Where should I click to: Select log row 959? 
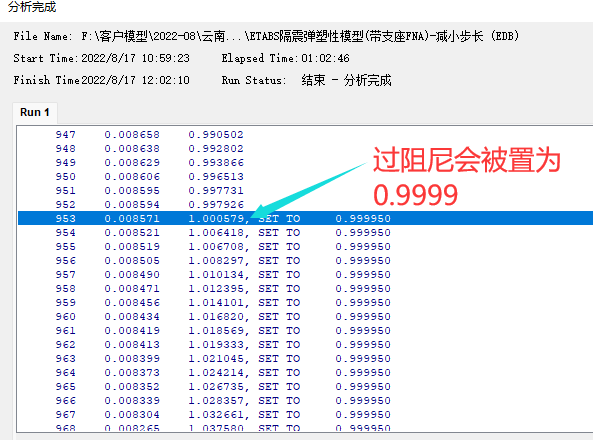(305, 303)
